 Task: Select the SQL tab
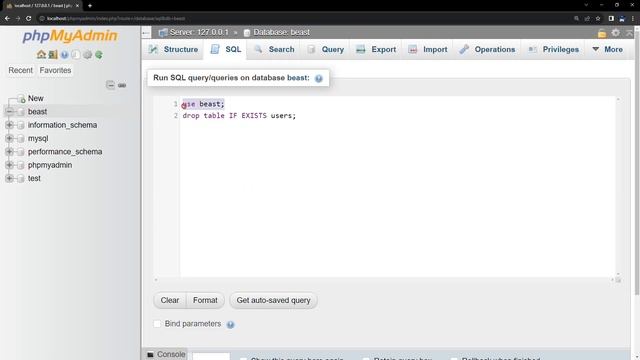tap(225, 49)
